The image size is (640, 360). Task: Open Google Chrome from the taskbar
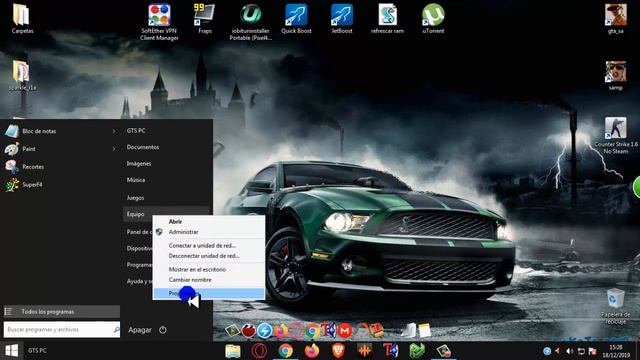[x=285, y=351]
